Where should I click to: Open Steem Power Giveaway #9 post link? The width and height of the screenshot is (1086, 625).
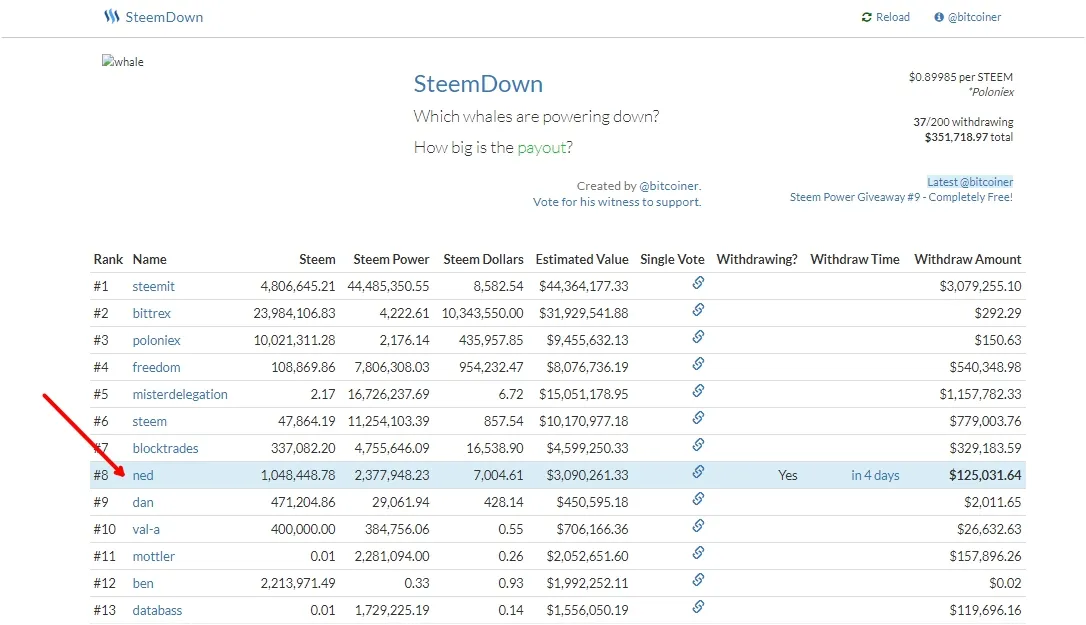[901, 197]
